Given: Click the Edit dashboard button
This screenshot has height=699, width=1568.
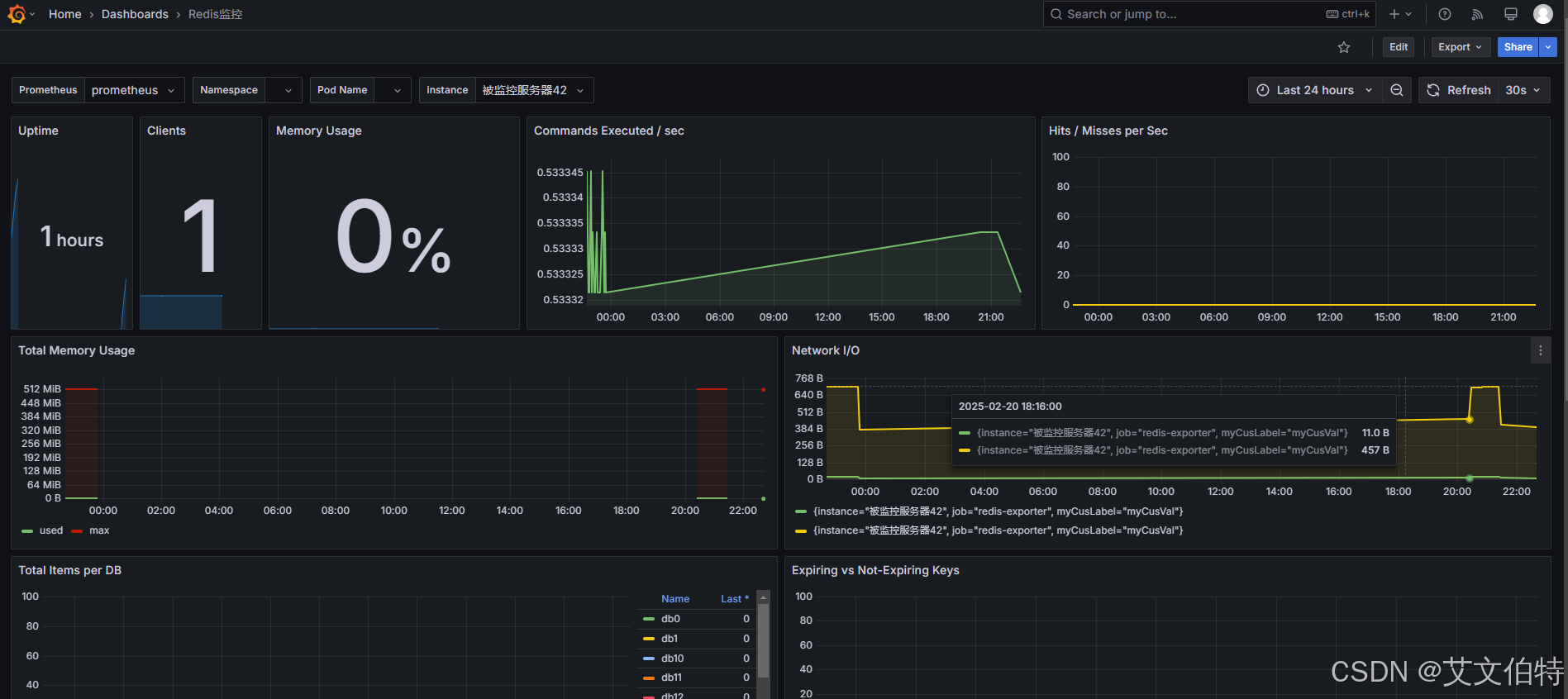Looking at the screenshot, I should (1399, 47).
